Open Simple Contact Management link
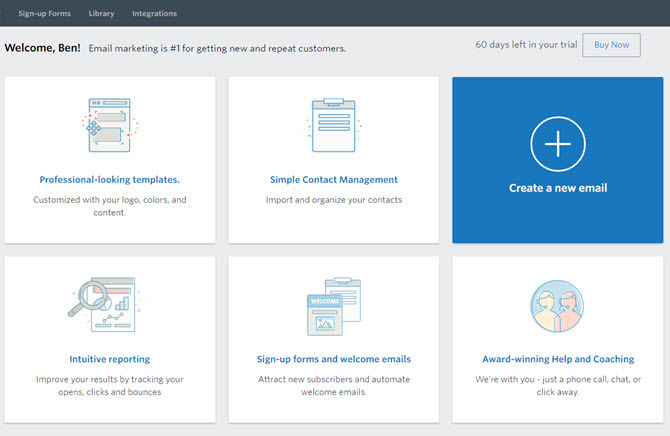Viewport: 670px width, 436px height. coord(334,180)
